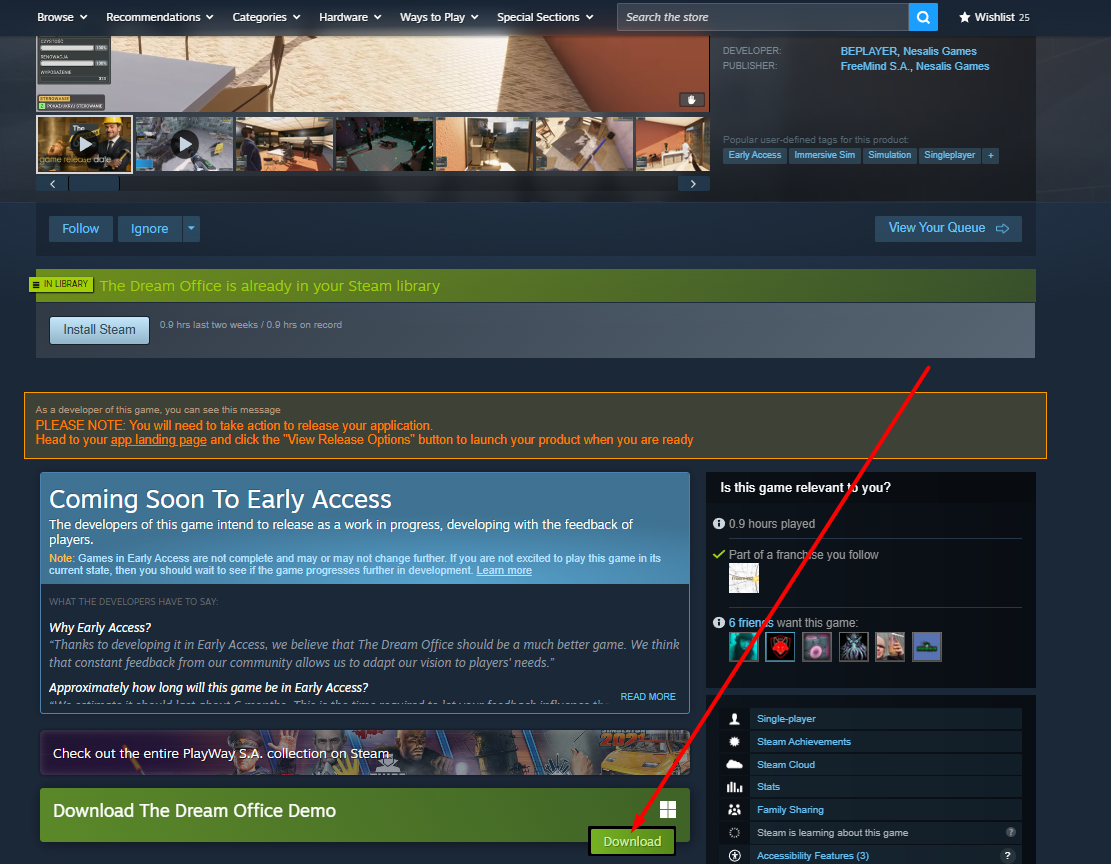This screenshot has height=864, width=1111.
Task: Open the franchise logo thumbnail
Action: (744, 578)
